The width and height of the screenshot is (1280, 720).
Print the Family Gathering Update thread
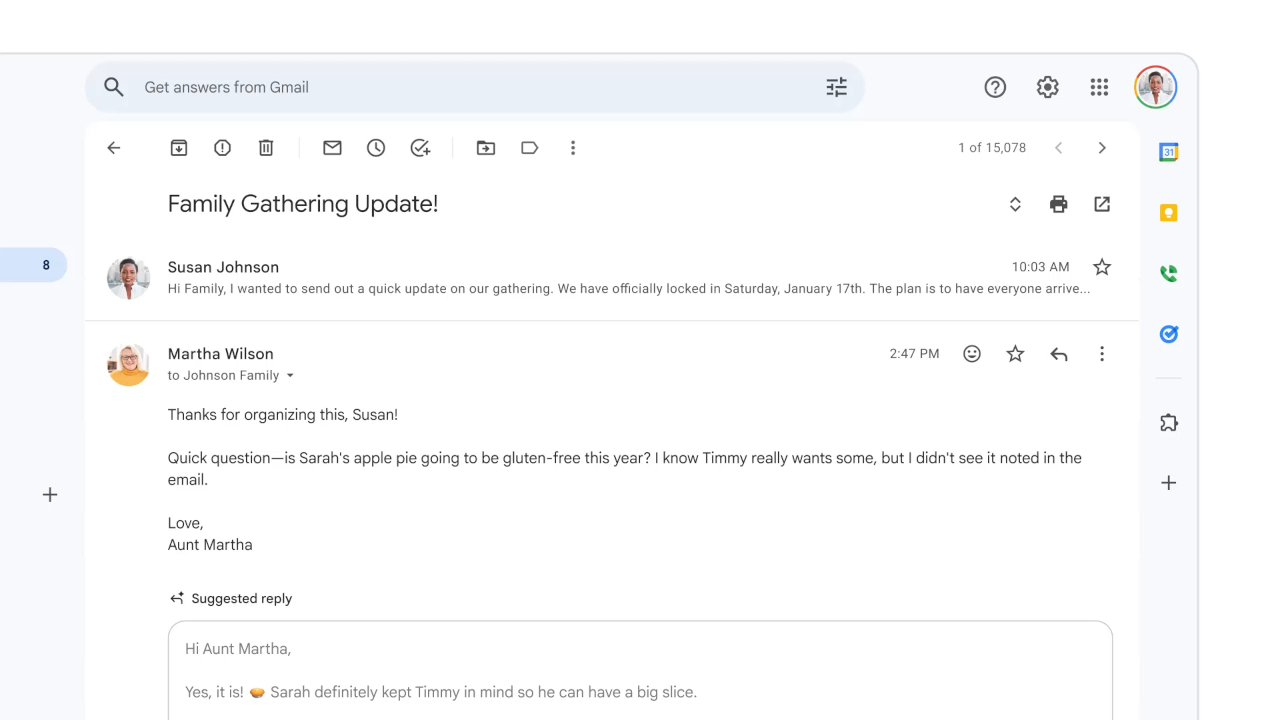point(1058,204)
